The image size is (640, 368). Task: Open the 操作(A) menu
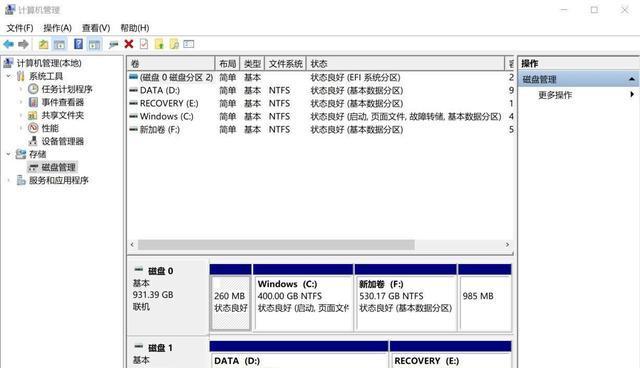point(58,28)
